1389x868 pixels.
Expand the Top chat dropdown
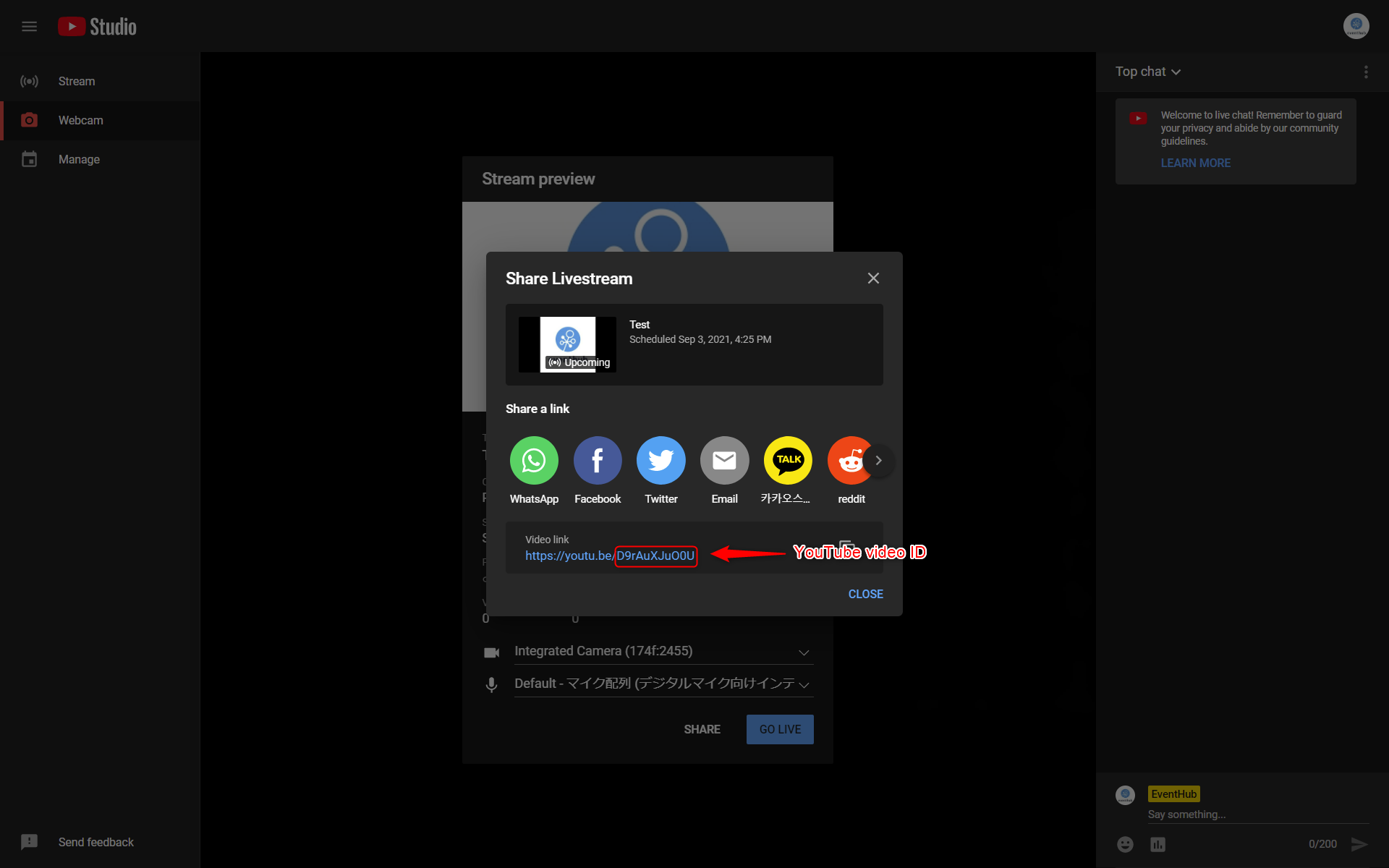click(x=1148, y=72)
